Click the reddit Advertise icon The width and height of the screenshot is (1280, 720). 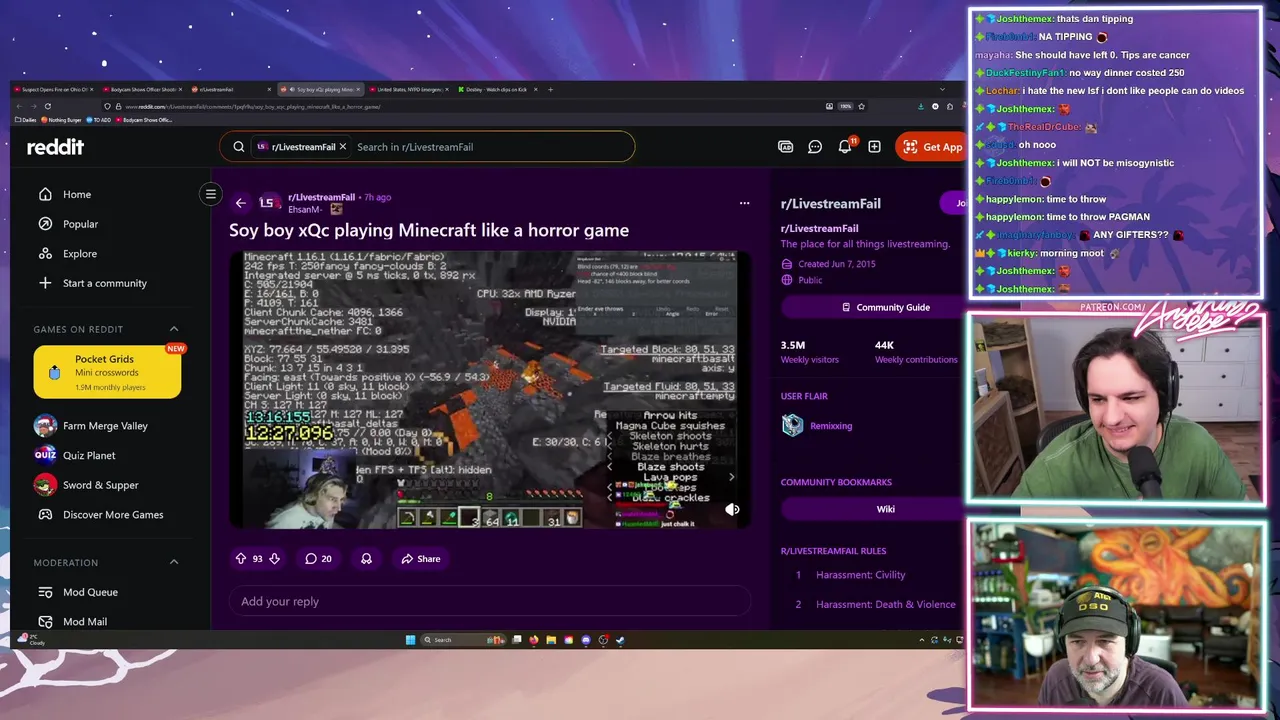[786, 147]
